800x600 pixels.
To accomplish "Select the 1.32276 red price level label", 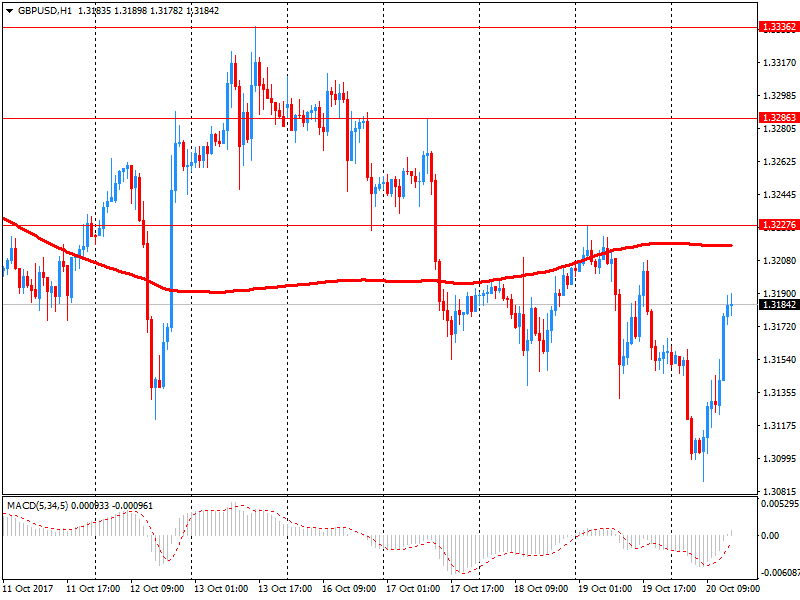I will coord(779,225).
